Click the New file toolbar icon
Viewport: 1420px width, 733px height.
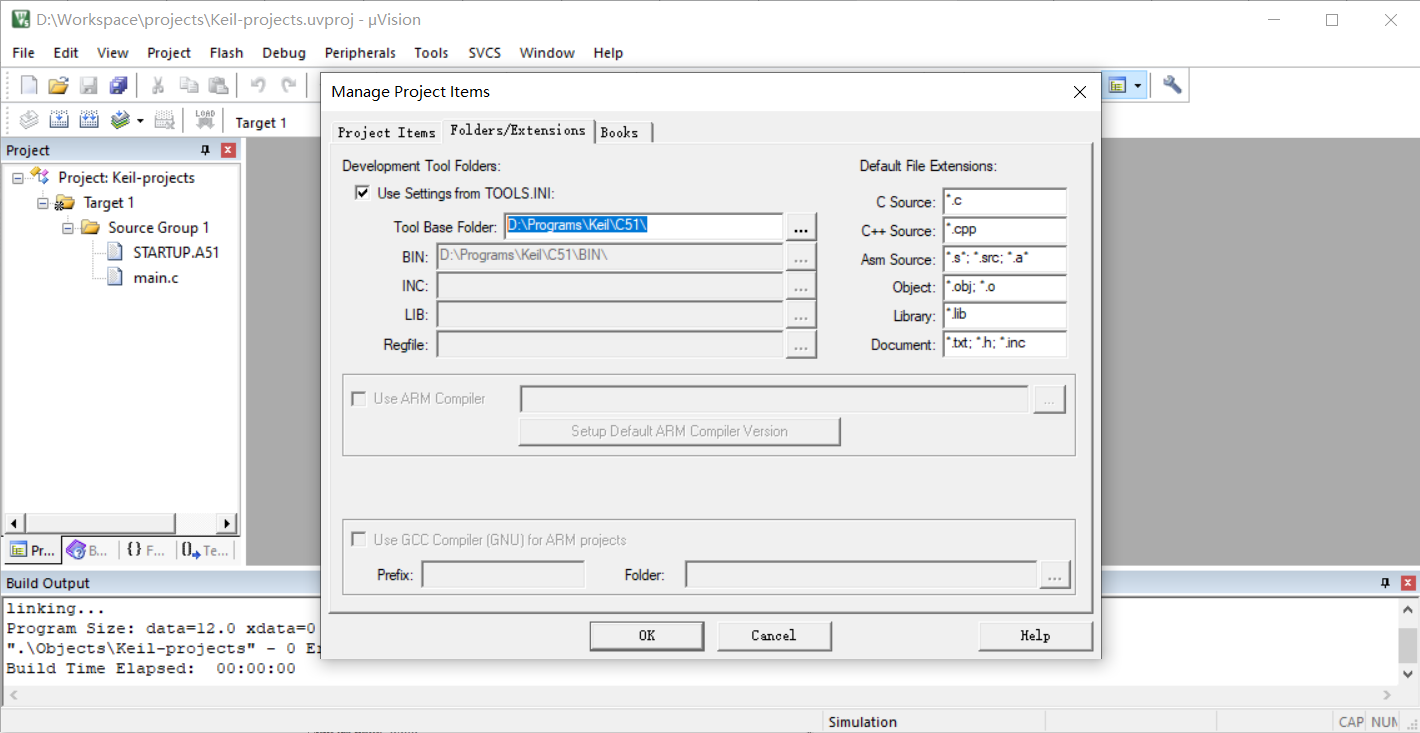pos(29,86)
